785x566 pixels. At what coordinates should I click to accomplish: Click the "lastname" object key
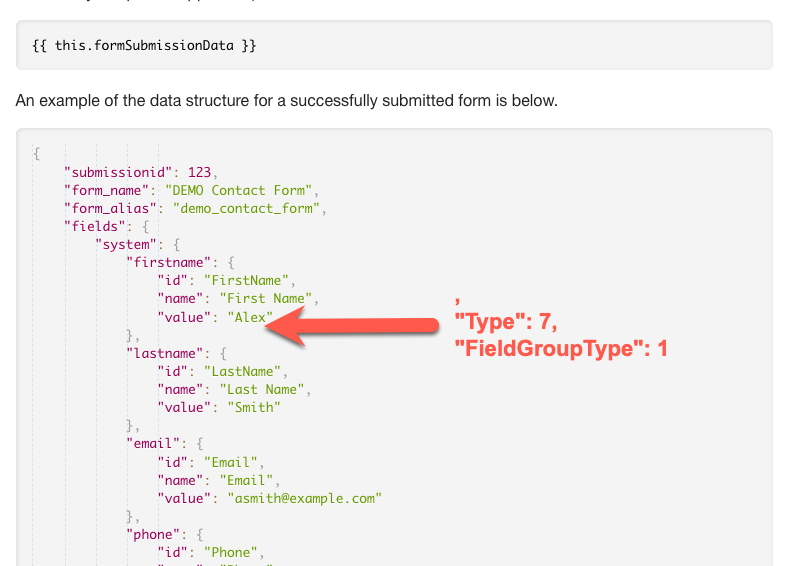165,354
